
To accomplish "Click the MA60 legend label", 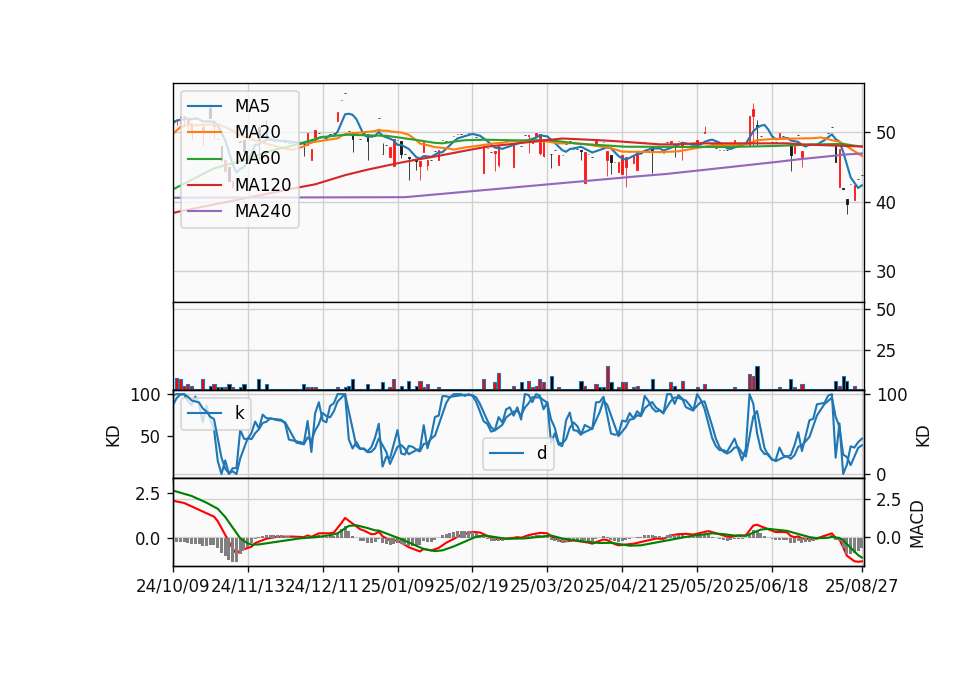I will click(x=257, y=158).
